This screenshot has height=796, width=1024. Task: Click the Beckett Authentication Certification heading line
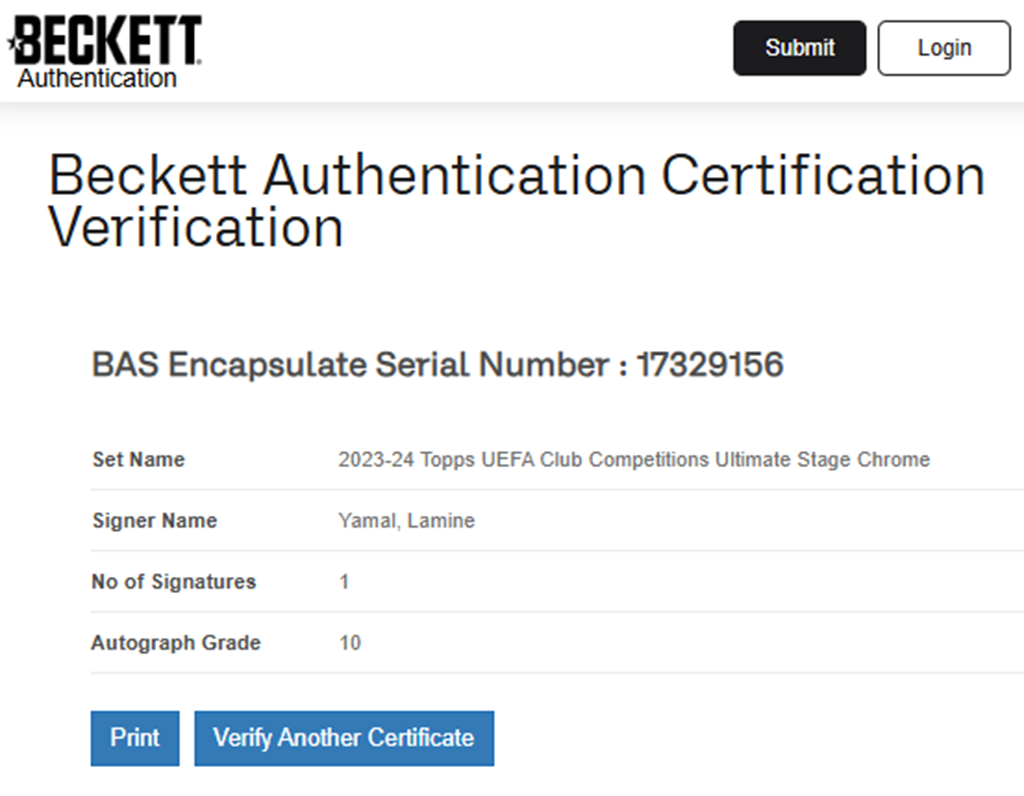[x=517, y=176]
